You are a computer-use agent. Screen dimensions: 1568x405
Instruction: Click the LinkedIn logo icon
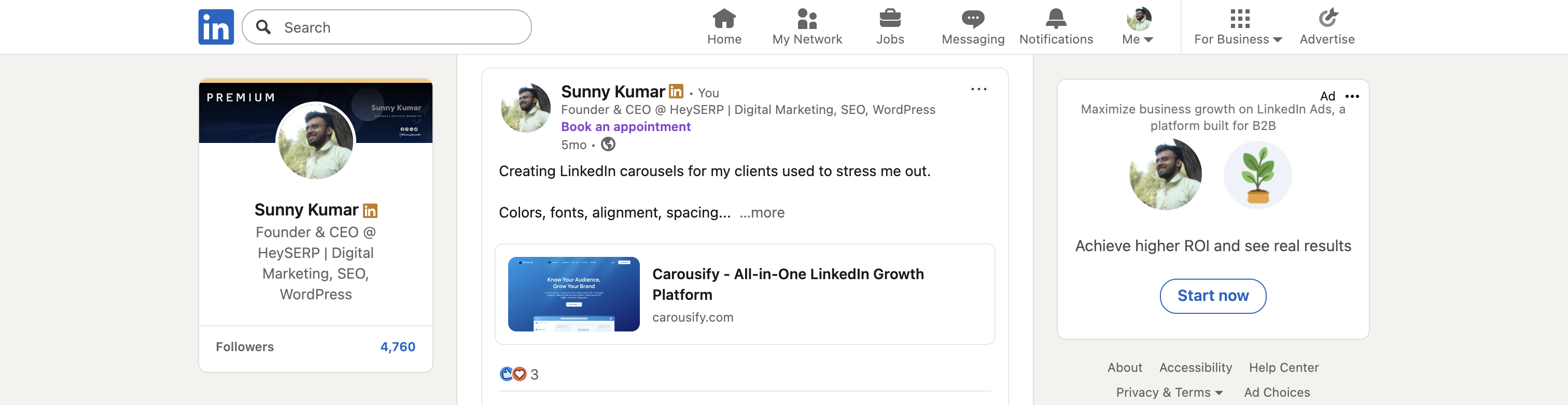216,27
